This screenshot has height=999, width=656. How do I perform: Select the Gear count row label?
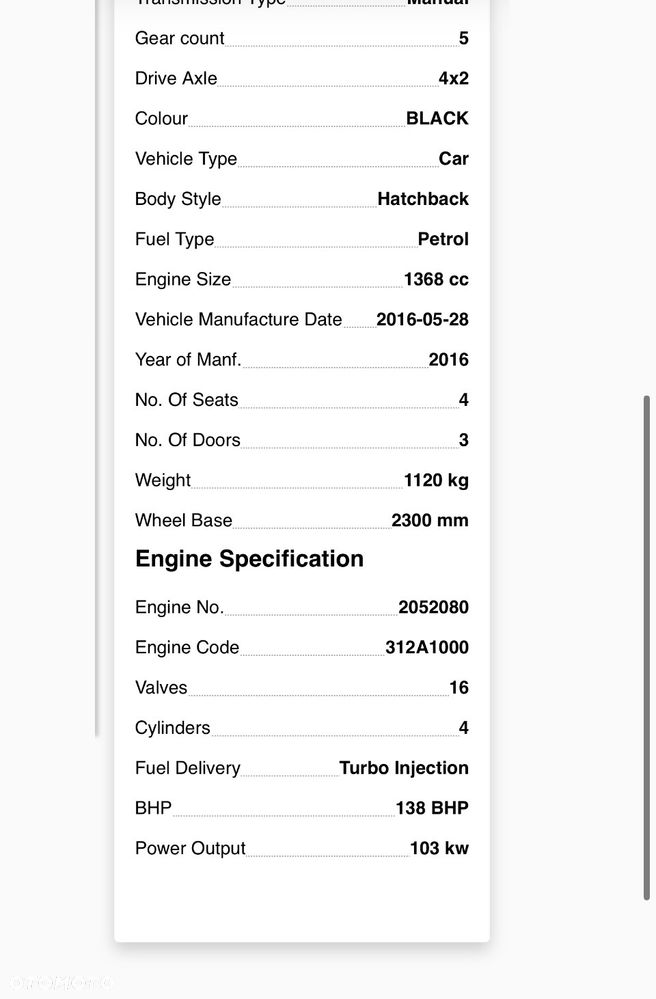(x=180, y=38)
